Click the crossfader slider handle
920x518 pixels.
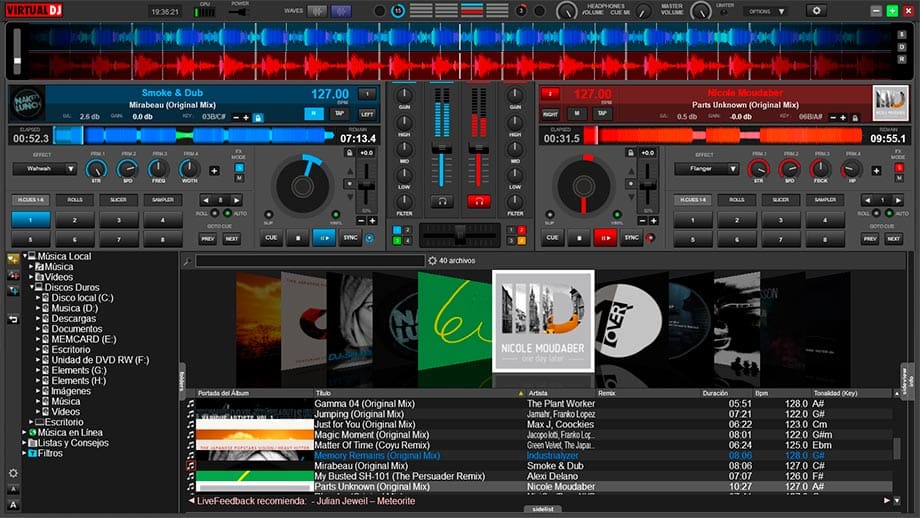[460, 234]
